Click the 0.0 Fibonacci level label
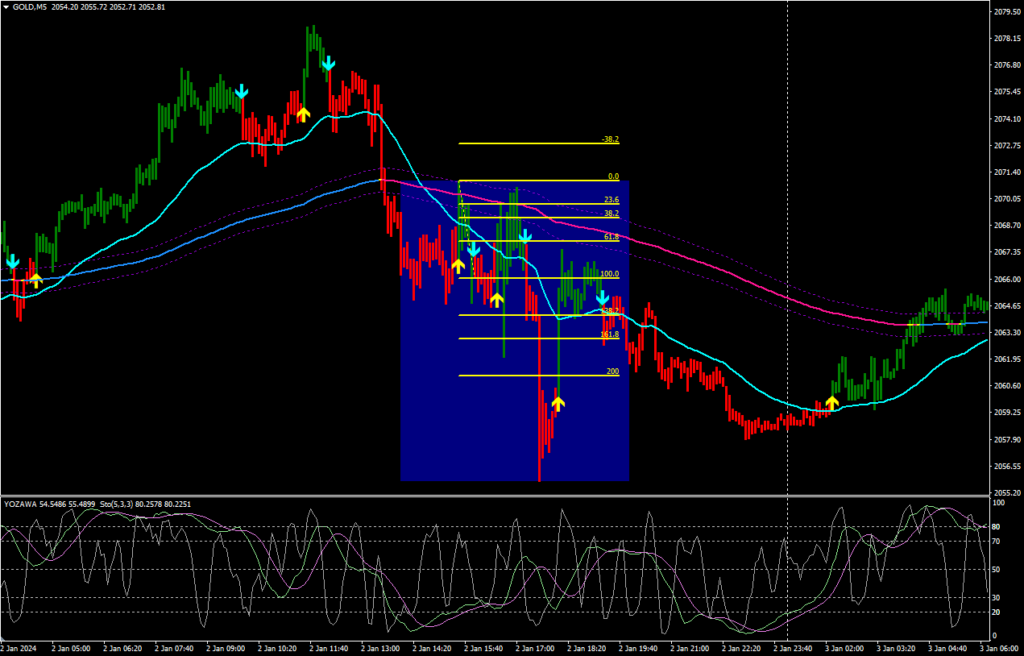Viewport: 1024px width, 656px height. (613, 176)
